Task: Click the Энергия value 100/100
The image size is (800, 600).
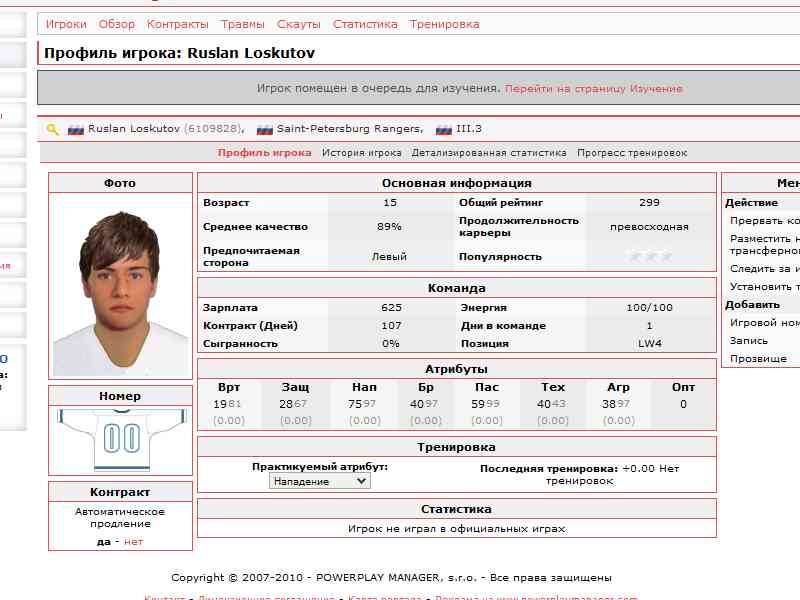Action: 649,308
